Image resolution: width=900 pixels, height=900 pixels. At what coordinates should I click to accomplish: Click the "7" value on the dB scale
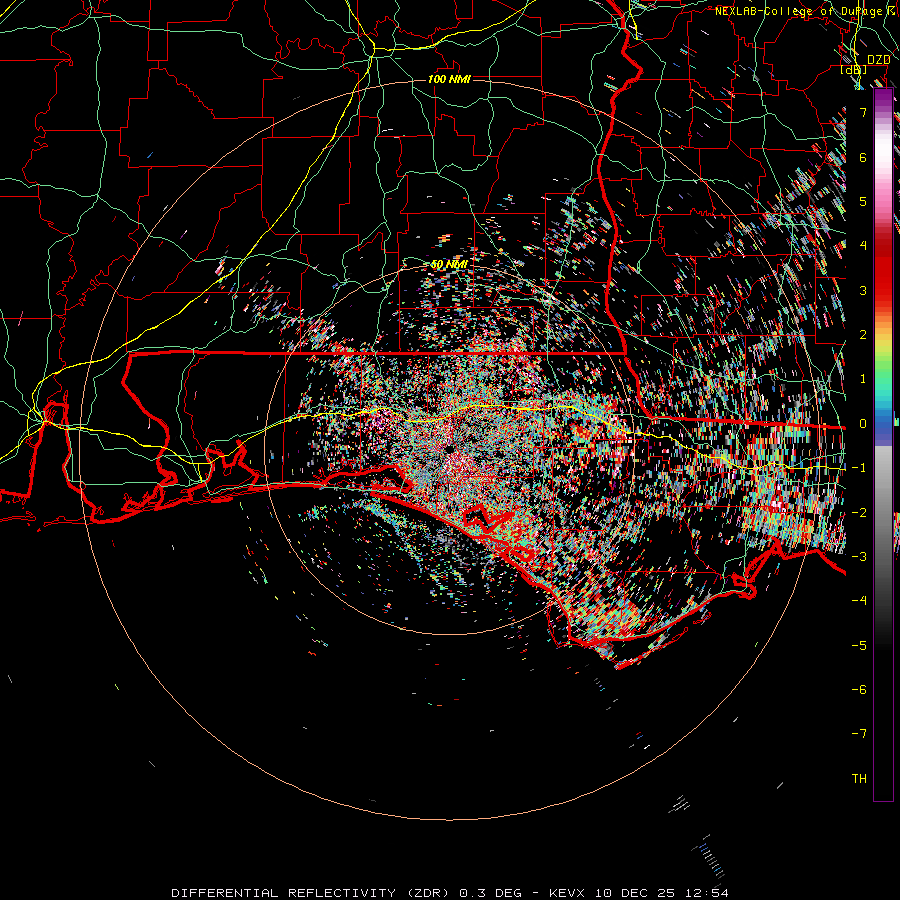(x=863, y=112)
